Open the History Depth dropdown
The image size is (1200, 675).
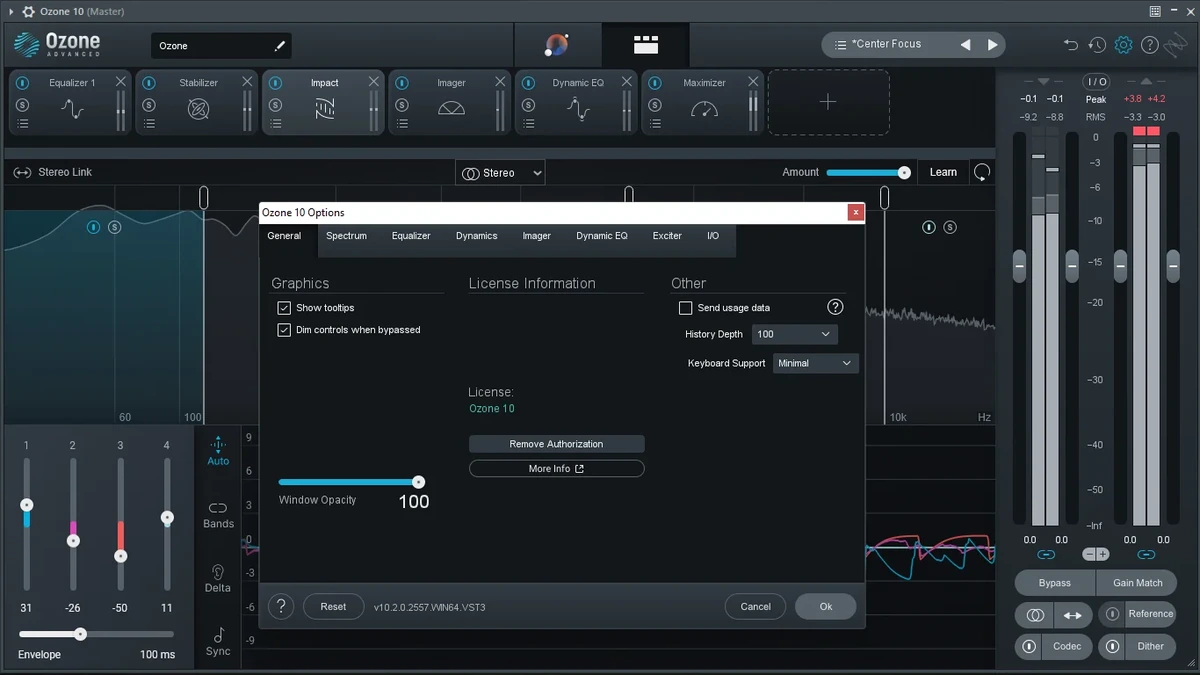pyautogui.click(x=795, y=334)
